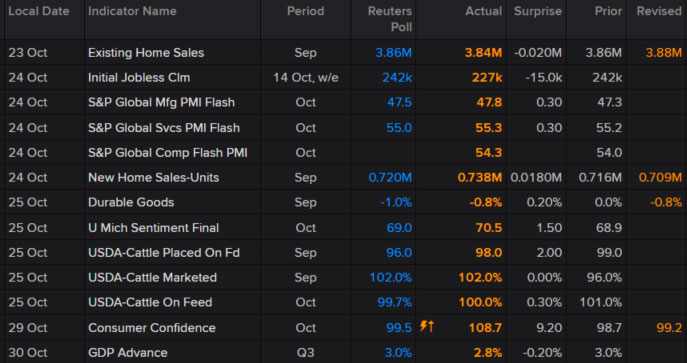Click U Mich Sentiment Final indicator name

tap(153, 228)
